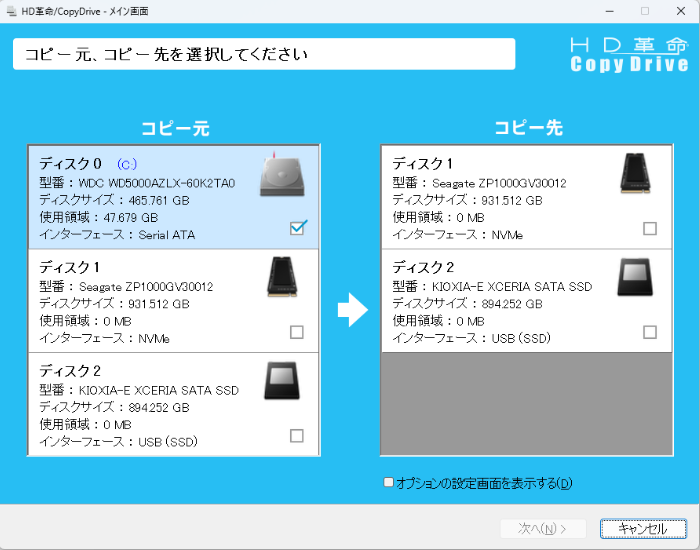This screenshot has height=550, width=700.
Task: Check the source Disk 1 Seagate checkbox
Action: [297, 332]
